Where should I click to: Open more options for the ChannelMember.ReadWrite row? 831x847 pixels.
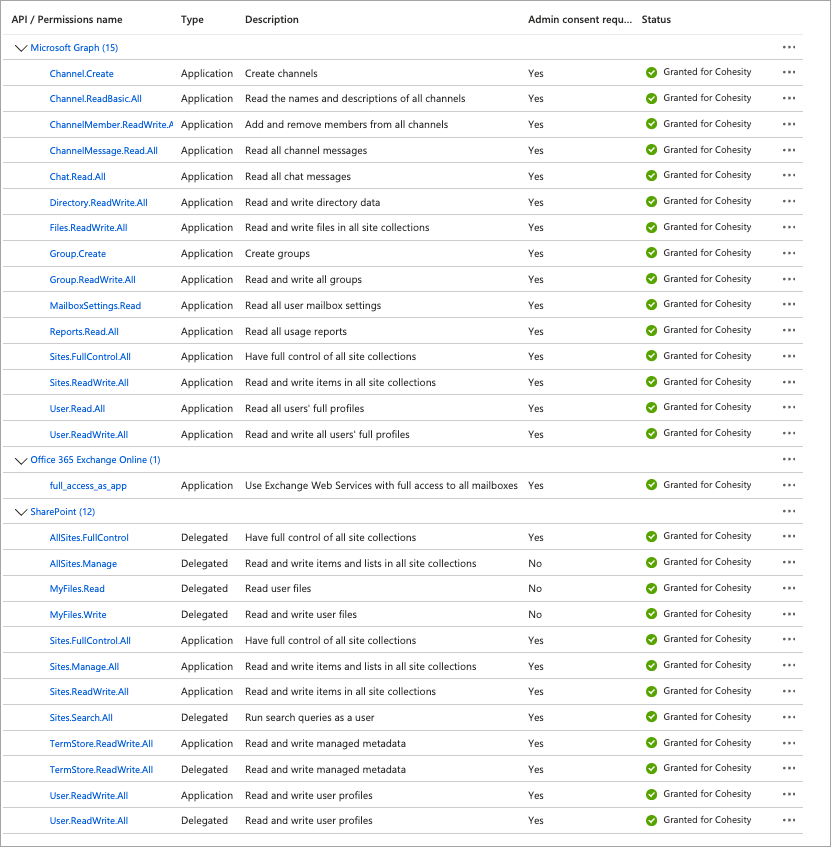point(789,124)
